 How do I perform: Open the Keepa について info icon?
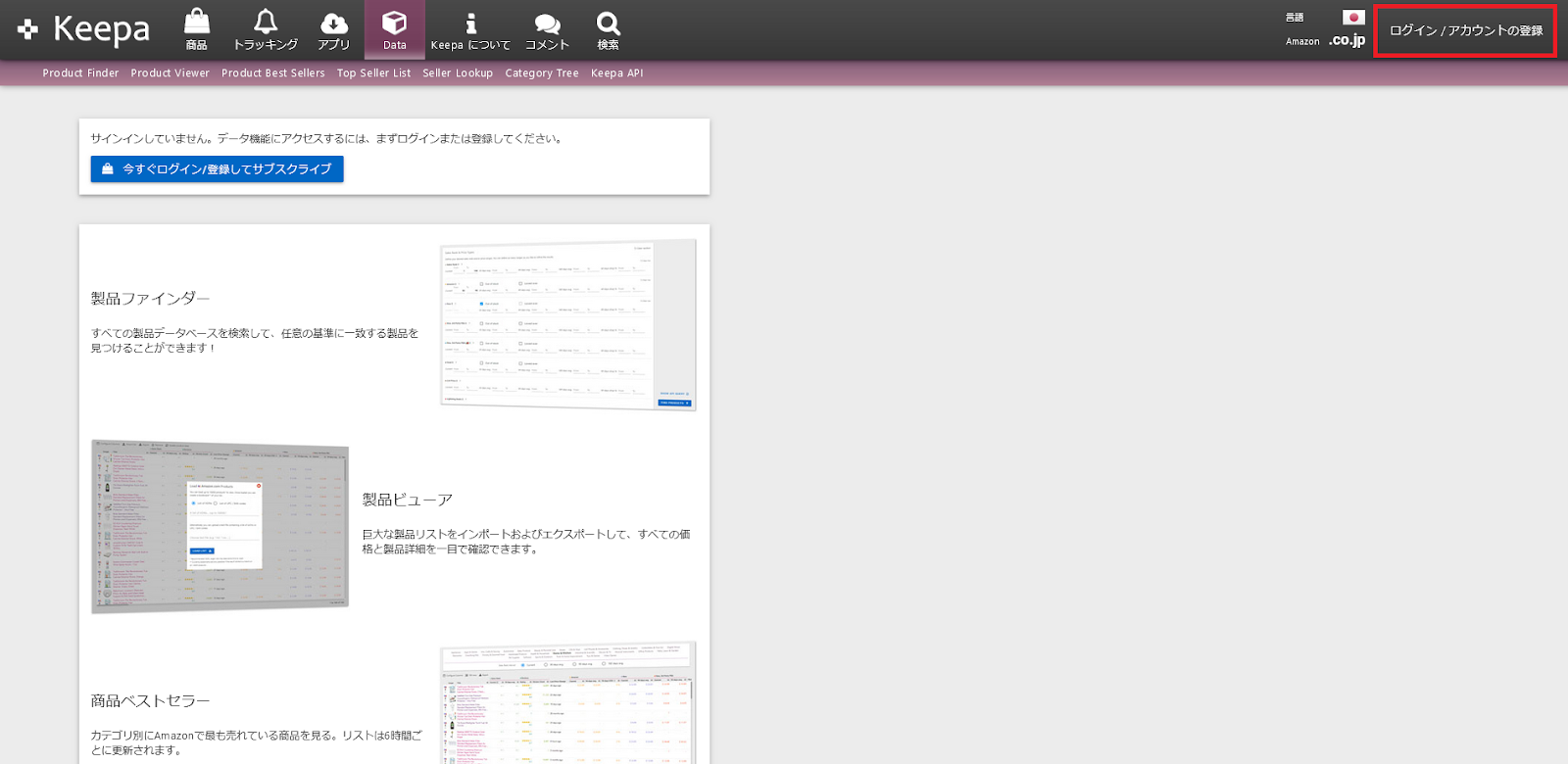[x=470, y=29]
